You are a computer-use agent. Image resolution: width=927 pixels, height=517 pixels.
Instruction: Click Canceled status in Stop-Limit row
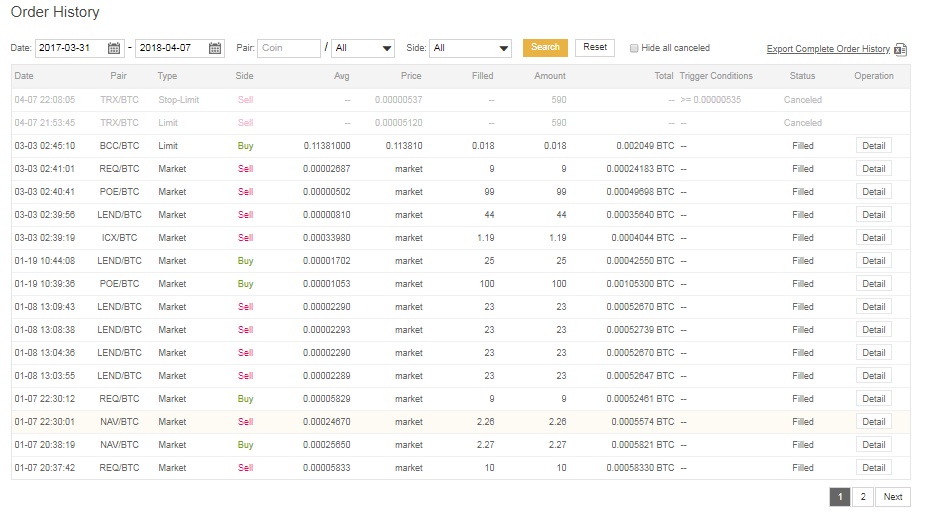[802, 100]
